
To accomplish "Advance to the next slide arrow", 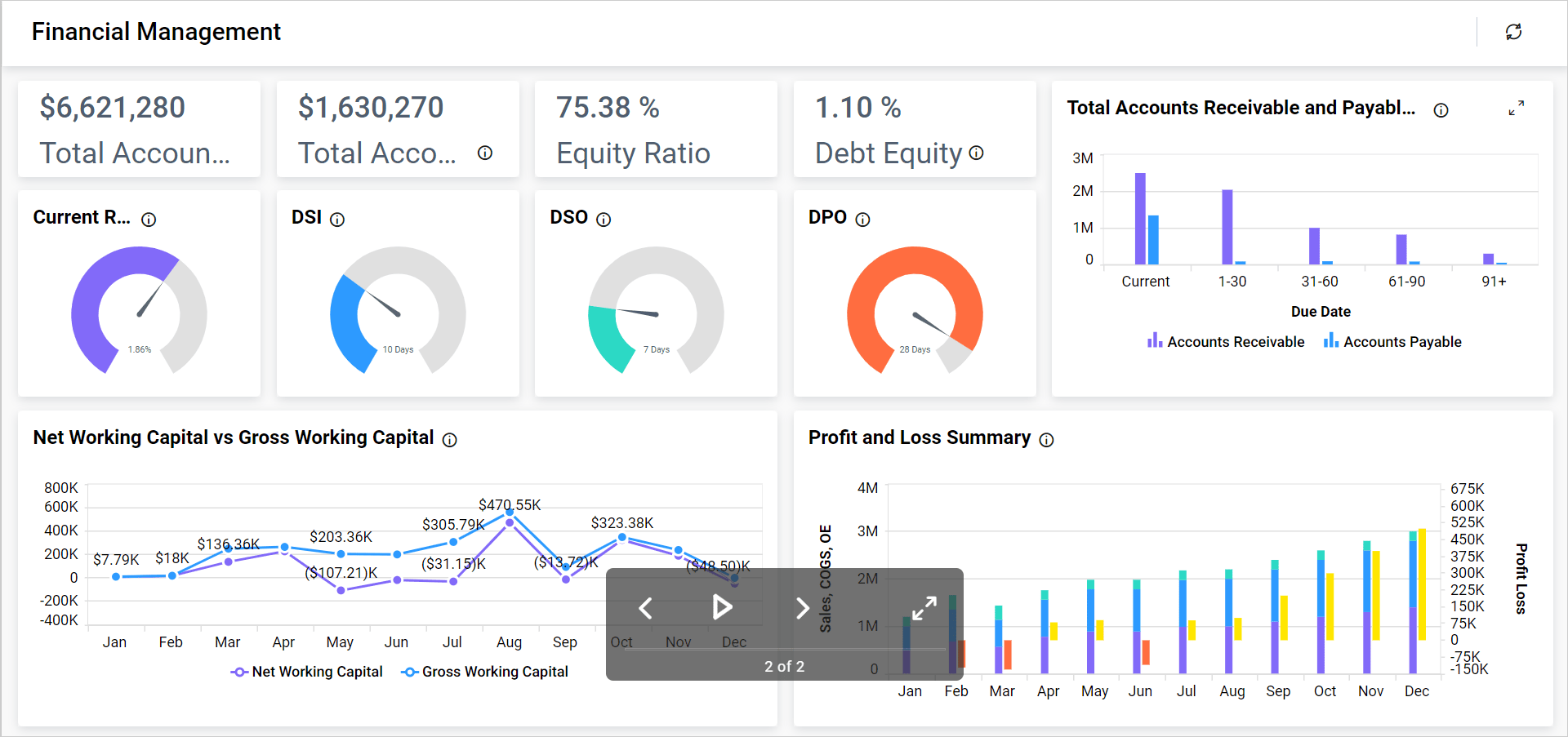I will 802,608.
